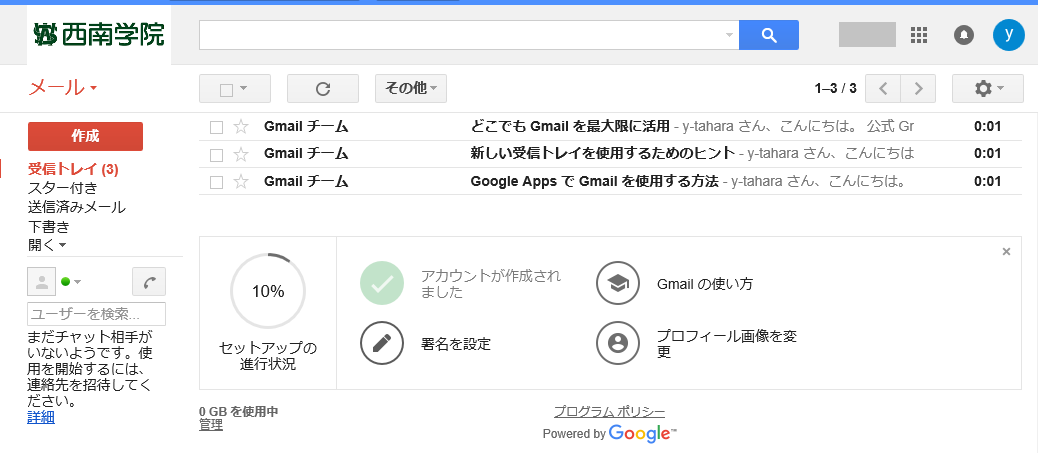
Task: Click the 0 GB を使用中 storage text
Action: [x=238, y=412]
